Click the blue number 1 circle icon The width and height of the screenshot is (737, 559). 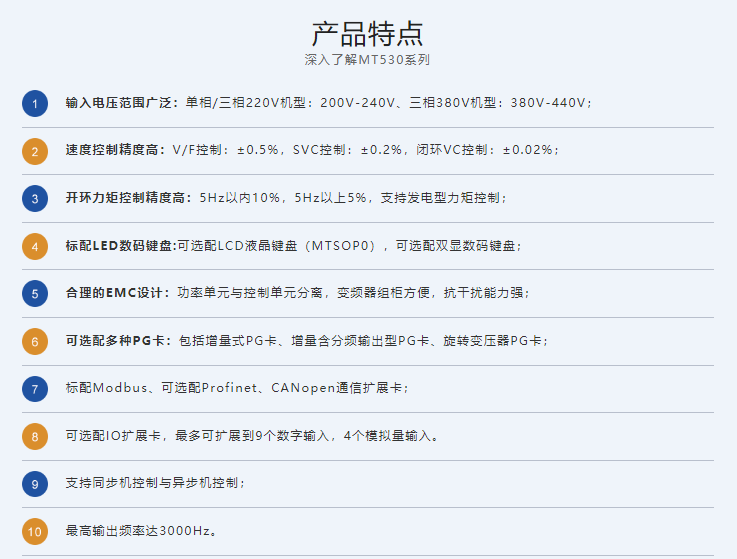click(35, 103)
